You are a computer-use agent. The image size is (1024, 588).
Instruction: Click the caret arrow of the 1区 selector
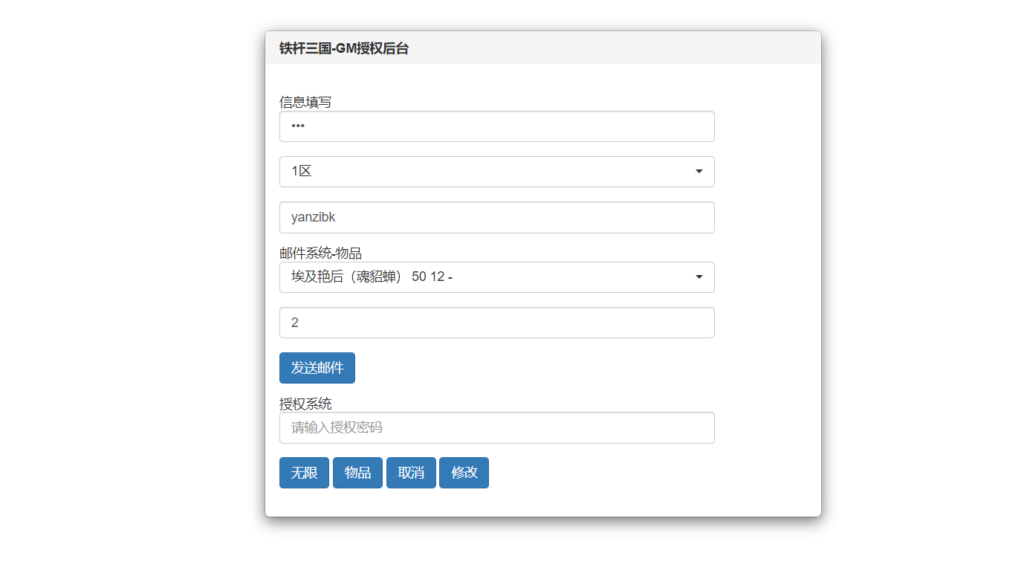coord(699,172)
